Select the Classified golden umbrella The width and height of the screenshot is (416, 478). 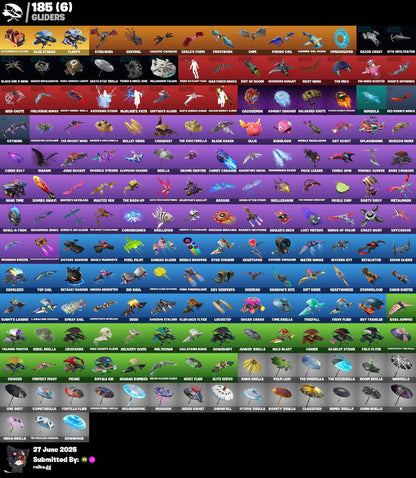pyautogui.click(x=312, y=397)
